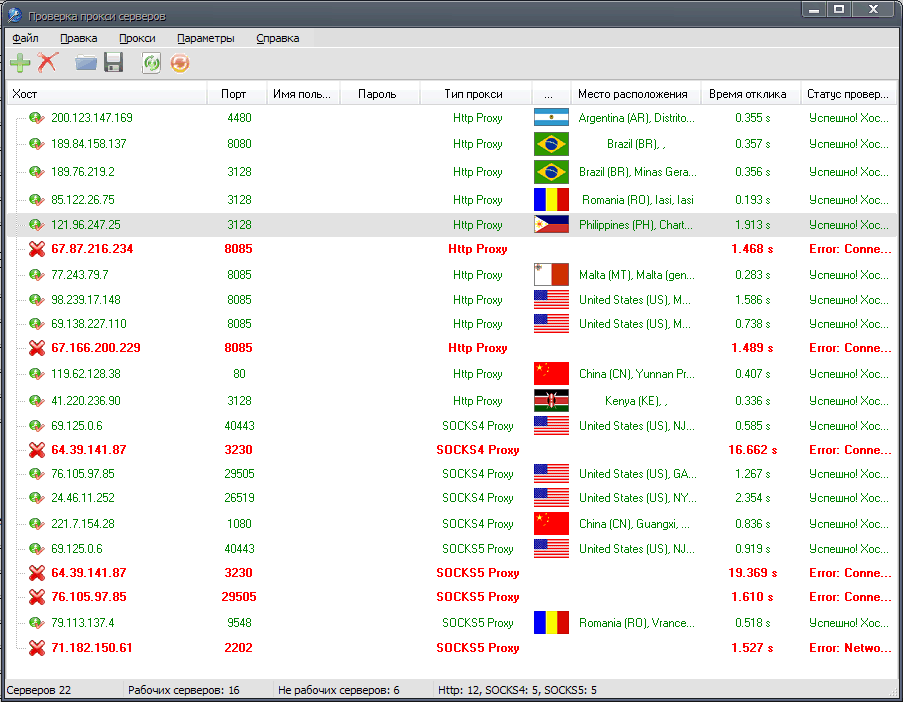Click red error icon beside 67.87.216.234
This screenshot has height=702, width=903.
(37, 249)
